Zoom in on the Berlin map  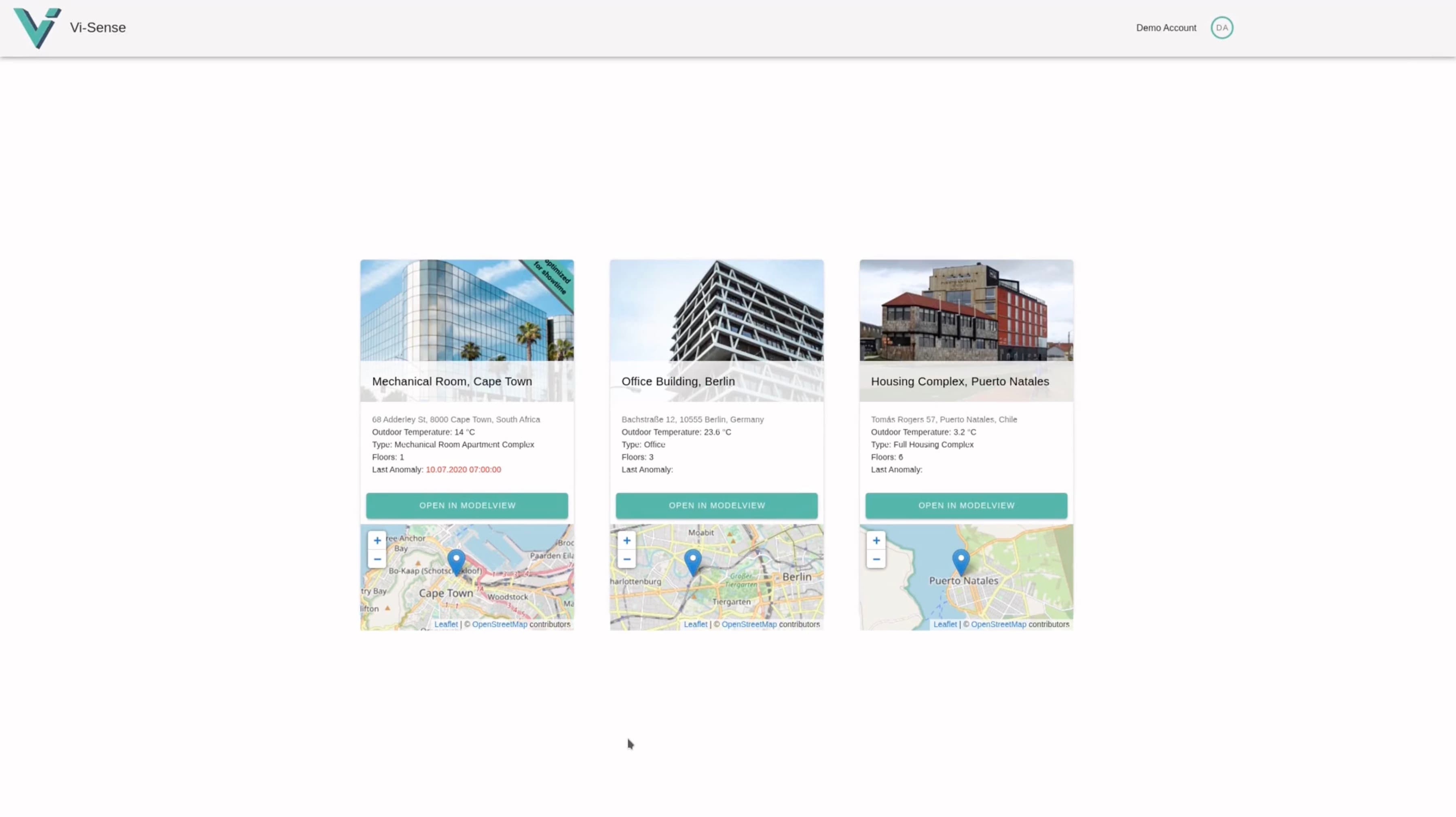[626, 540]
